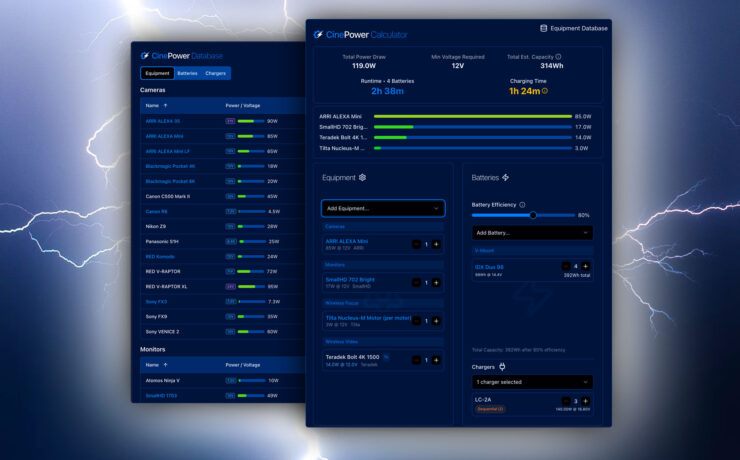Click ARRI ALEXA Mini name in Equipment panel
The width and height of the screenshot is (740, 460).
tap(346, 241)
